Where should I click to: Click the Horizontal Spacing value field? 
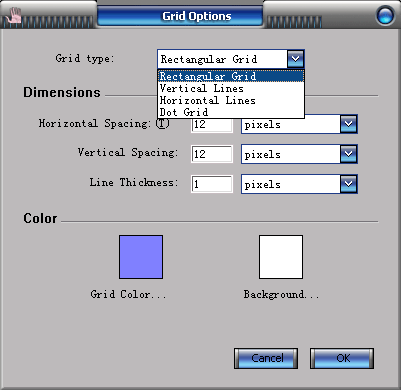212,125
